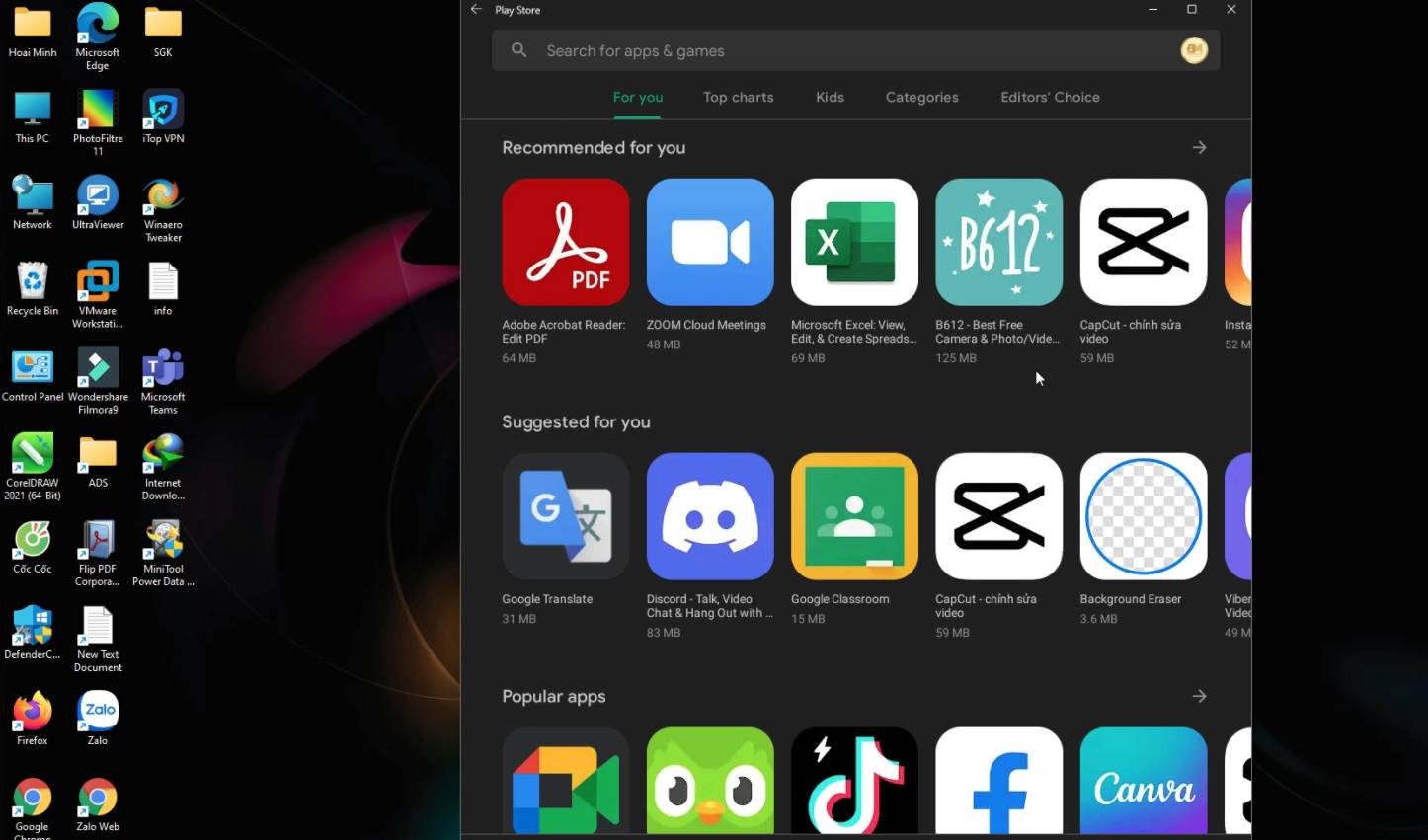
Task: Open Google Translate app icon
Action: (x=565, y=516)
